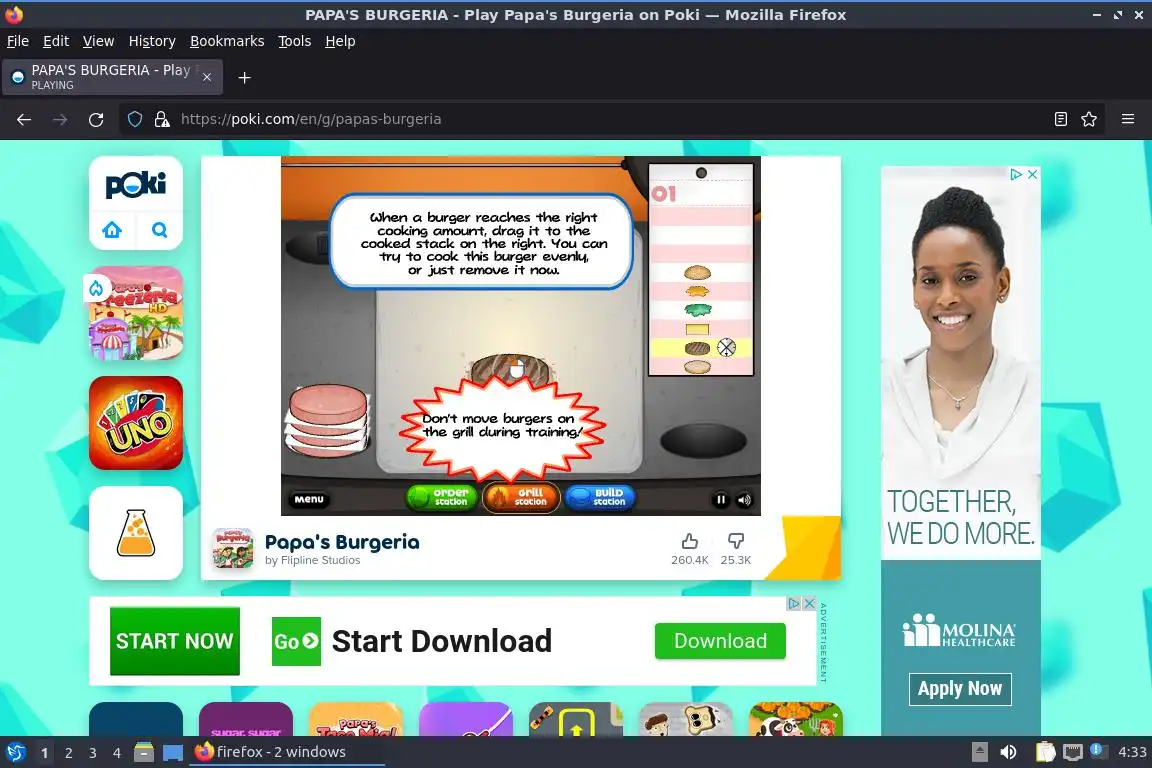Image resolution: width=1152 pixels, height=768 pixels.
Task: Open the Edit menu
Action: [56, 41]
